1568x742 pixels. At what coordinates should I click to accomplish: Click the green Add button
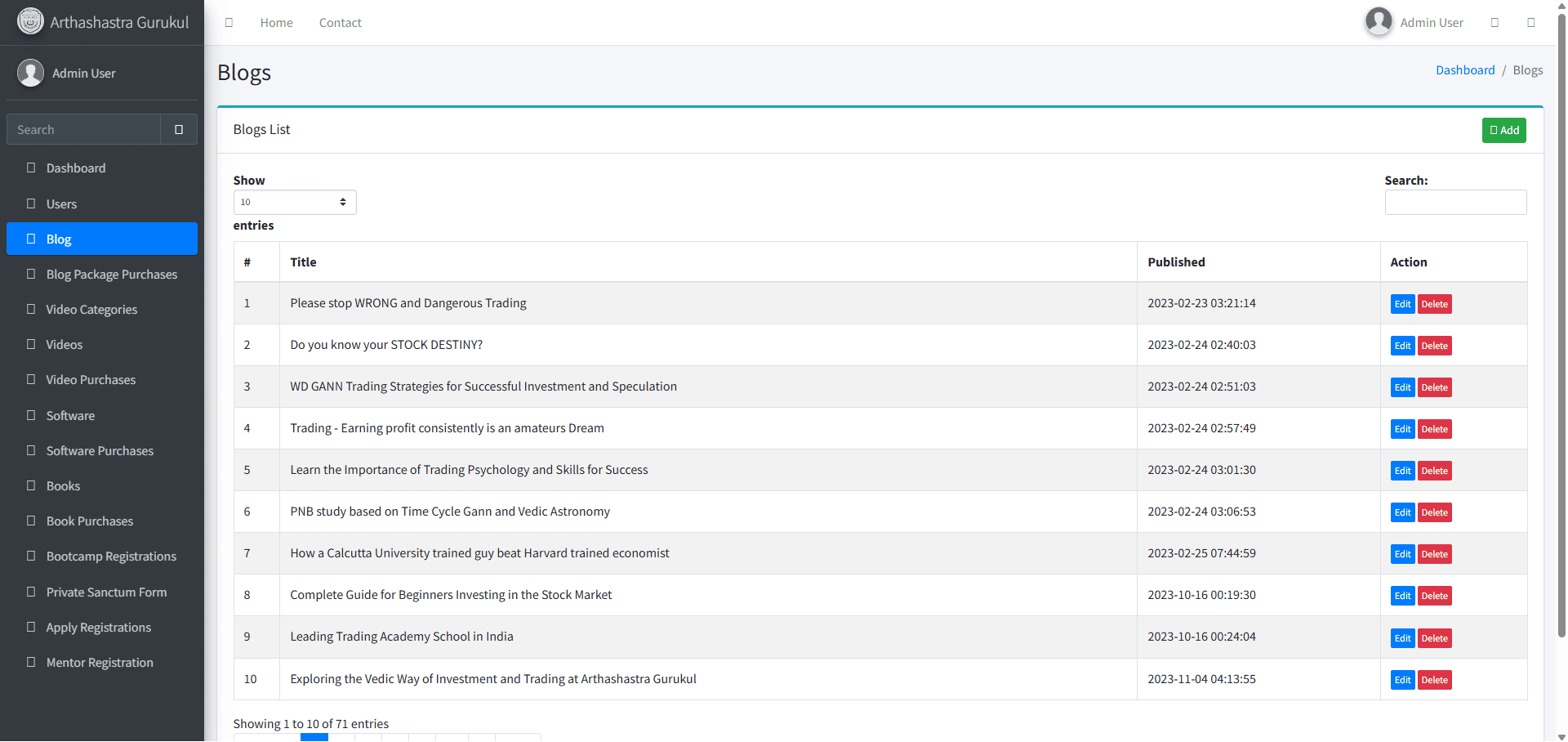tap(1503, 130)
